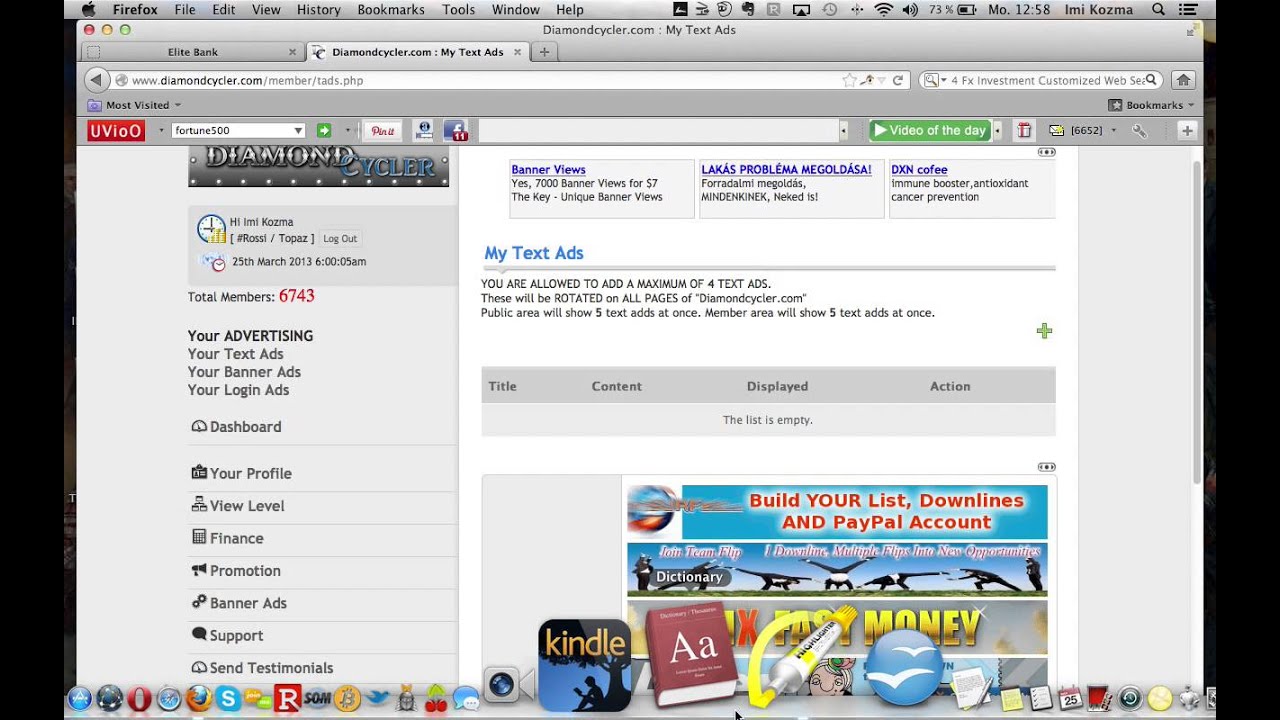Open the Kindle app in the dock
The height and width of the screenshot is (720, 1280).
tap(585, 665)
